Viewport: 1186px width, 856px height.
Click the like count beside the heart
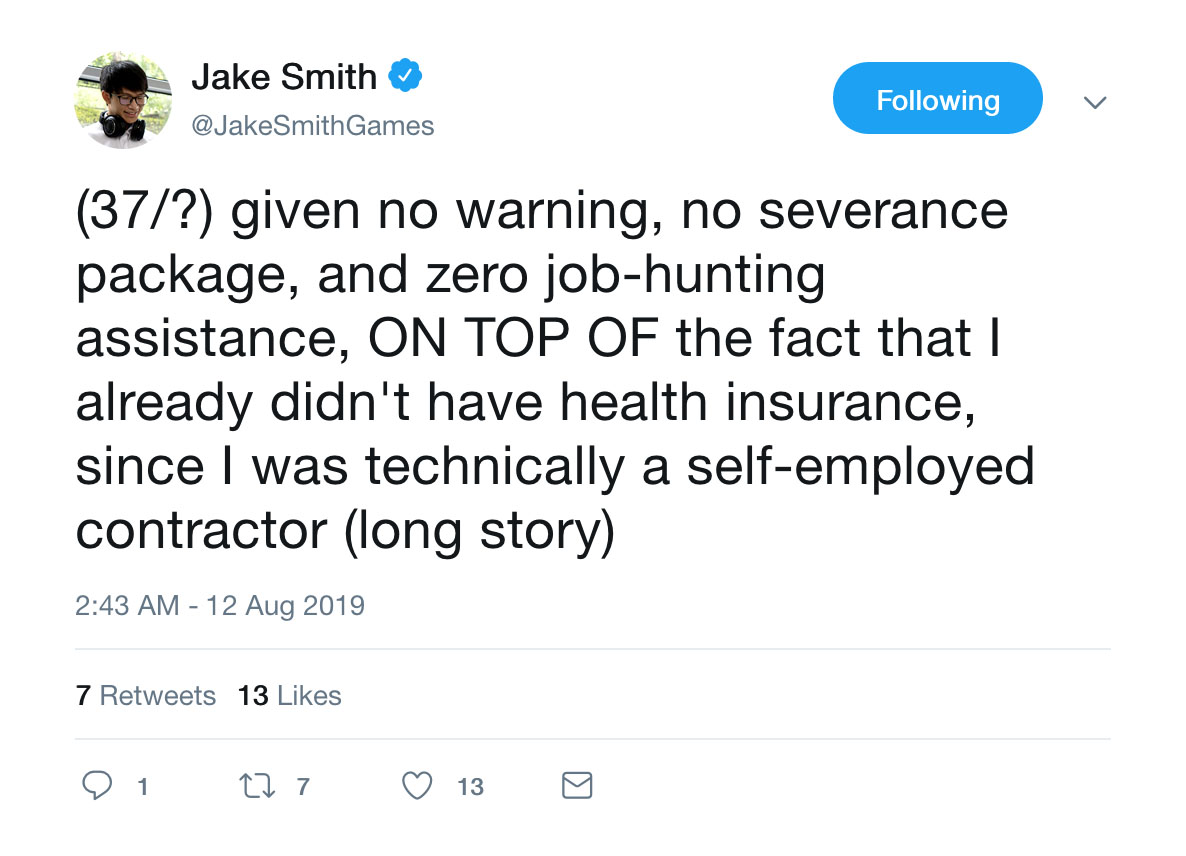click(x=470, y=787)
